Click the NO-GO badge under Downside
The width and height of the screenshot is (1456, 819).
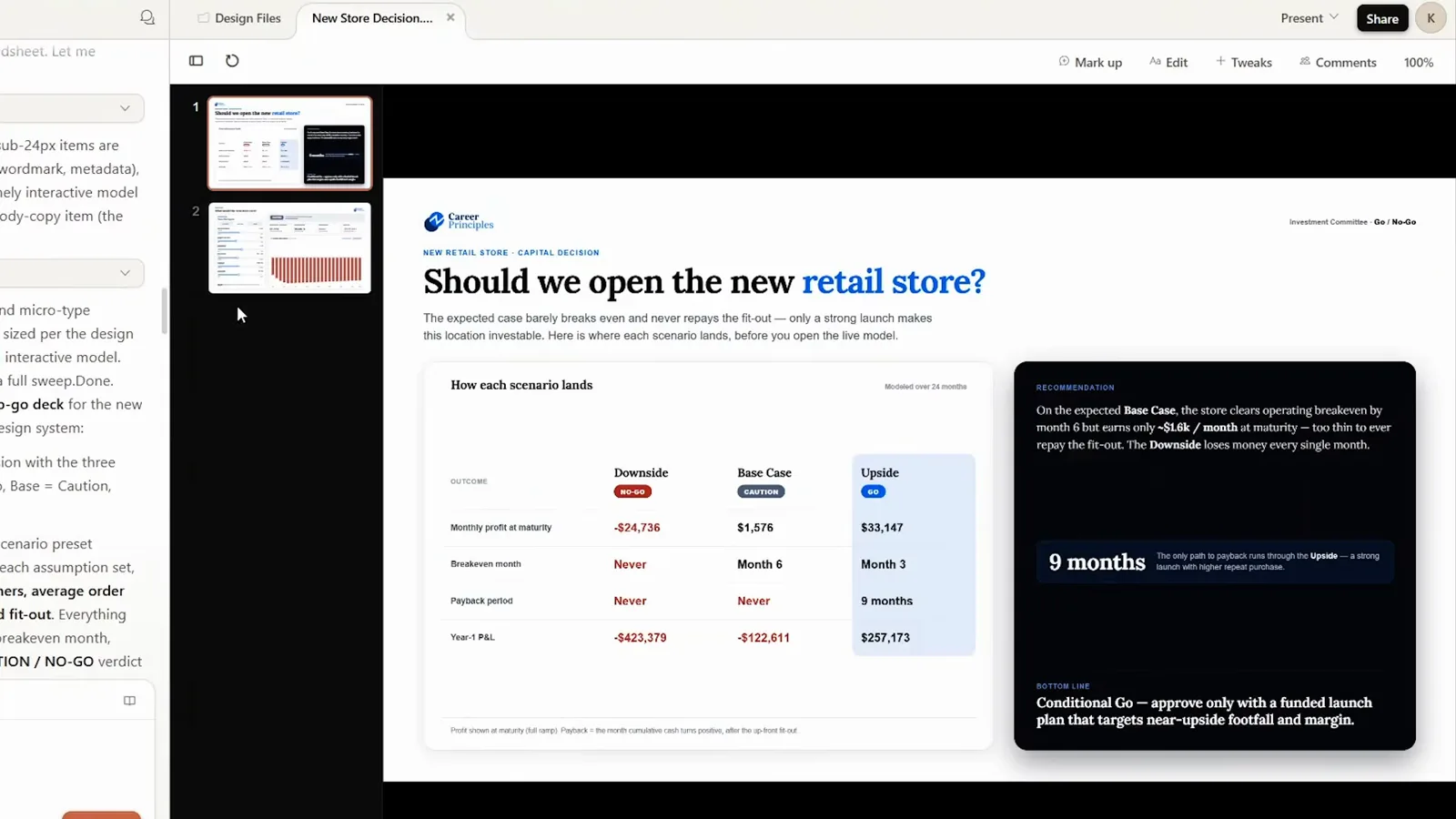632,491
